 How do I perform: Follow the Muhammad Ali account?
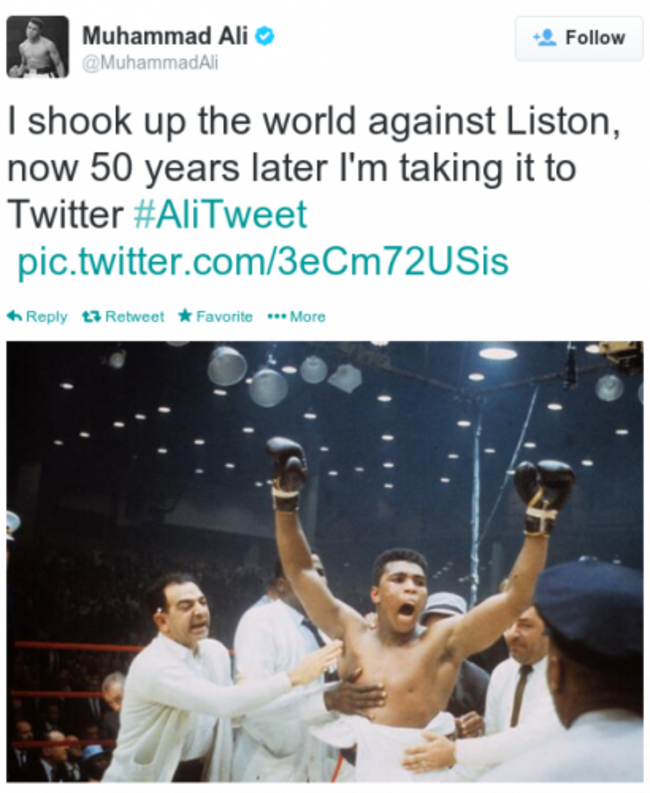coord(579,38)
